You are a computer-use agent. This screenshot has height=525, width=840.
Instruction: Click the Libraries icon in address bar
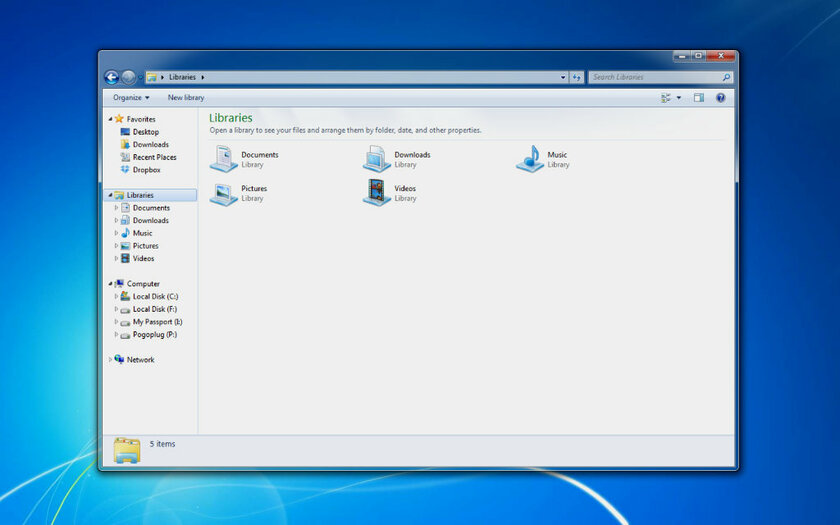click(x=152, y=78)
